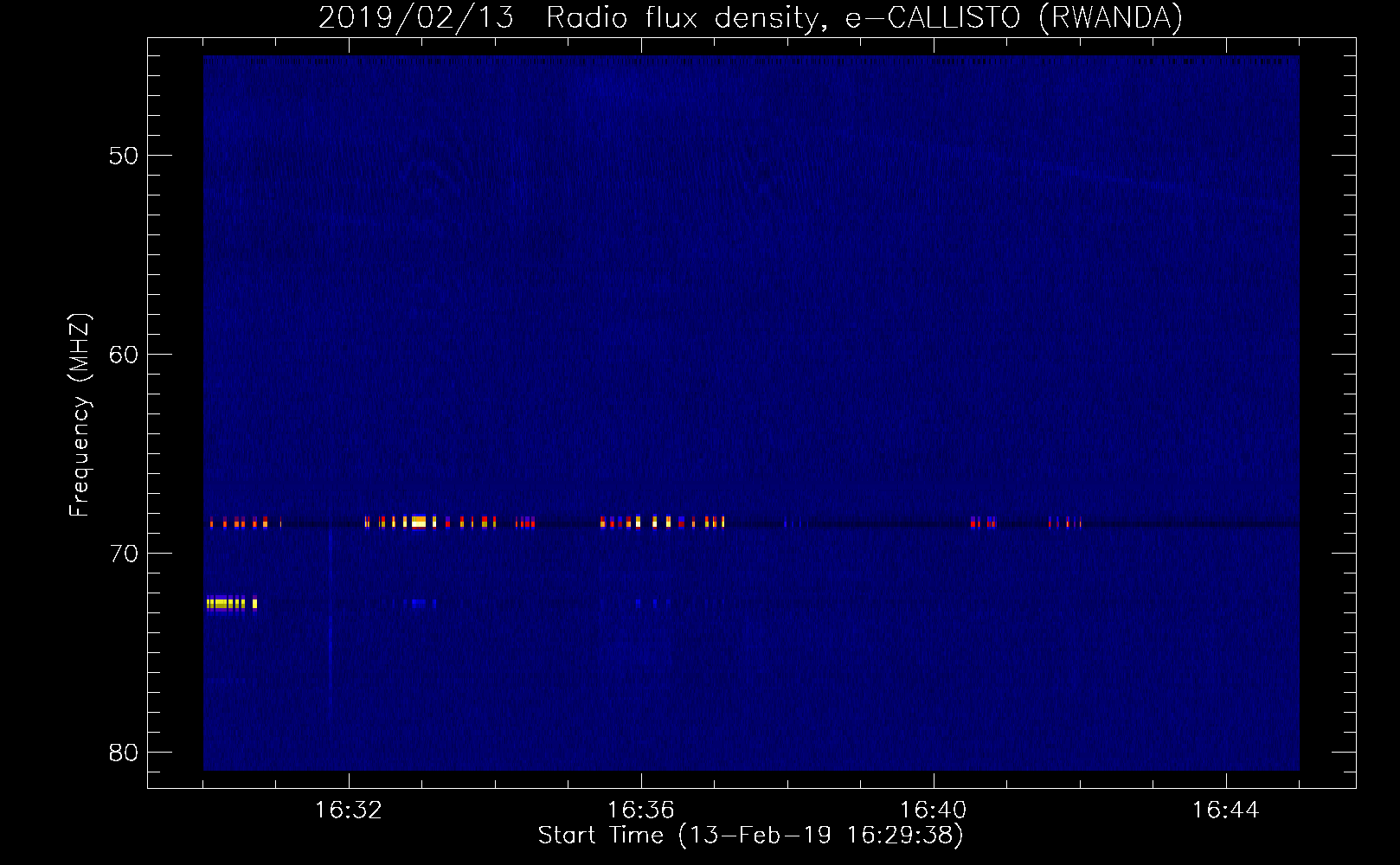1400x865 pixels.
Task: Select the 80 frequency tick label
Action: (x=124, y=753)
